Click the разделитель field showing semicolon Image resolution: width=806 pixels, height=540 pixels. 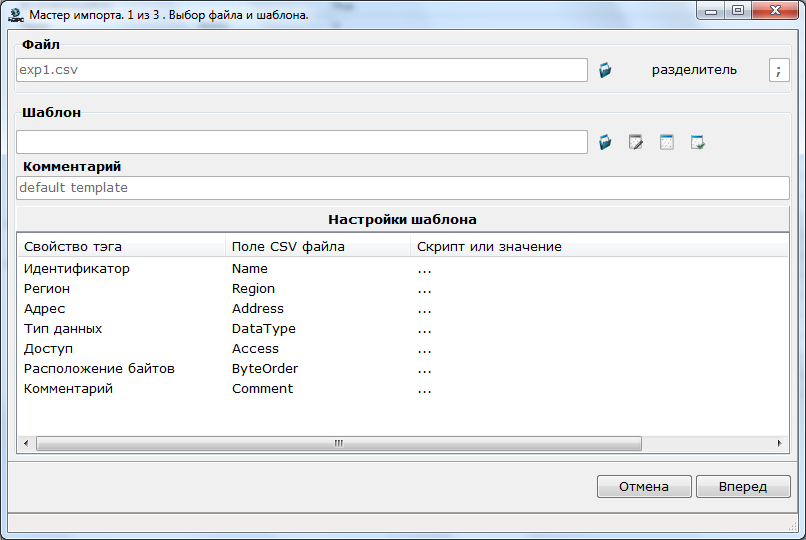click(x=779, y=70)
